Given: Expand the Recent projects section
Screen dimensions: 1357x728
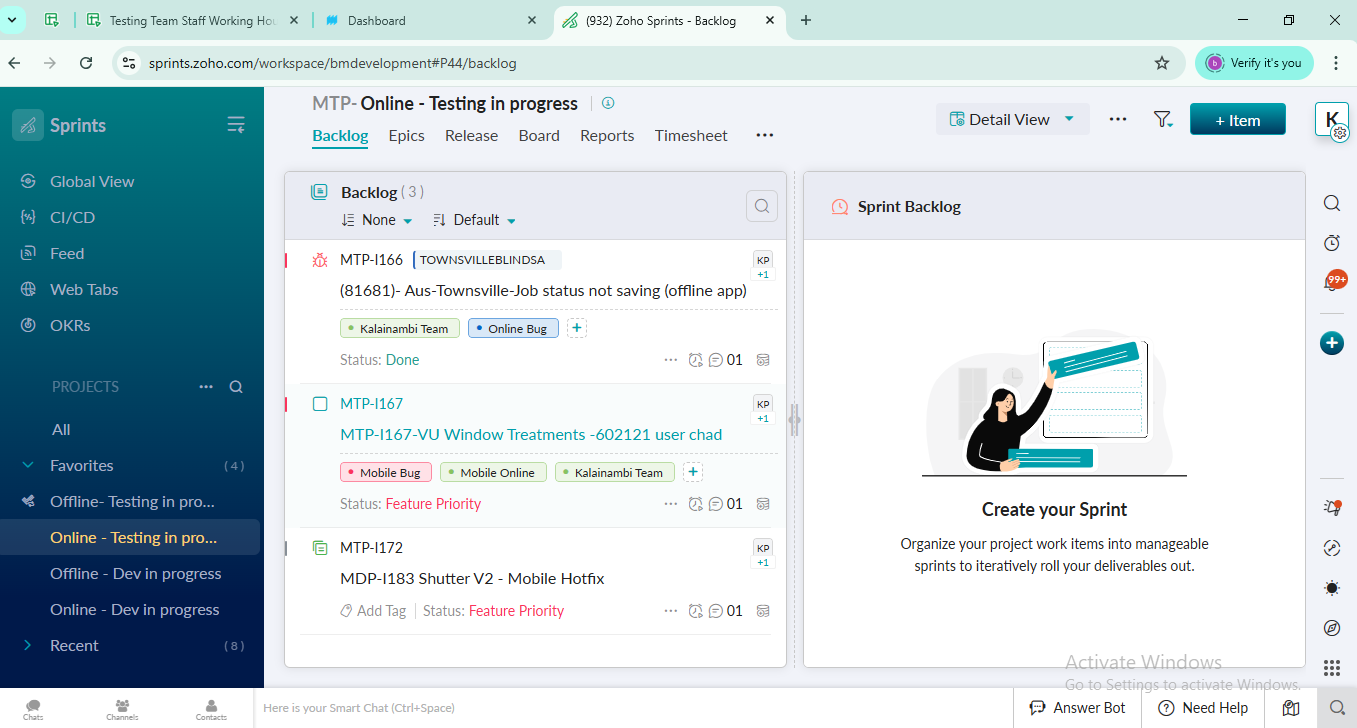Looking at the screenshot, I should click(x=28, y=646).
